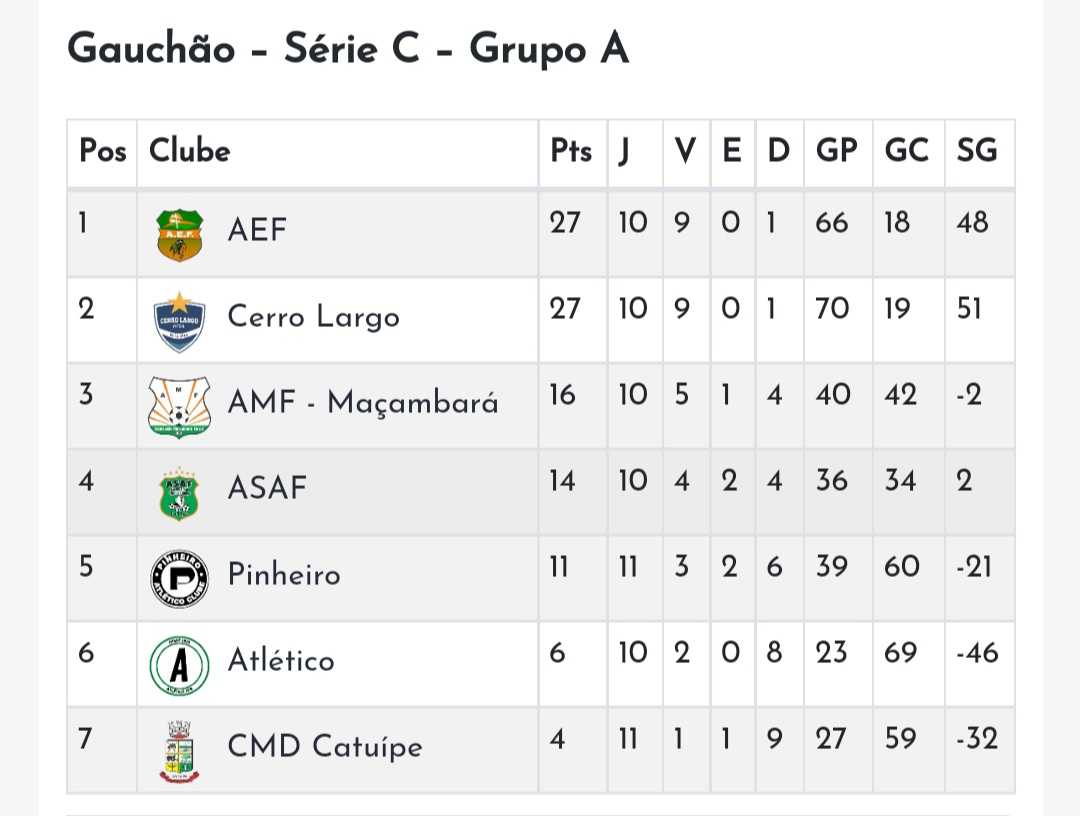This screenshot has width=1080, height=816.
Task: Open the Cerro Largo team name
Action: [313, 317]
